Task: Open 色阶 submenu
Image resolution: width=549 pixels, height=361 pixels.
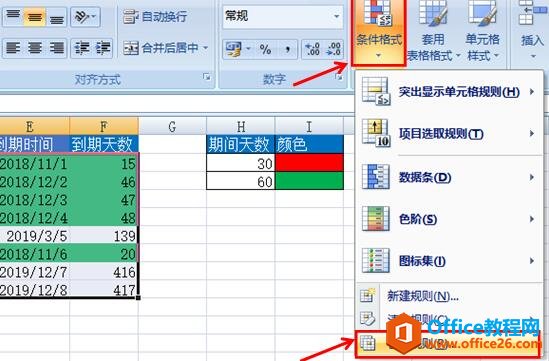Action: [x=449, y=219]
